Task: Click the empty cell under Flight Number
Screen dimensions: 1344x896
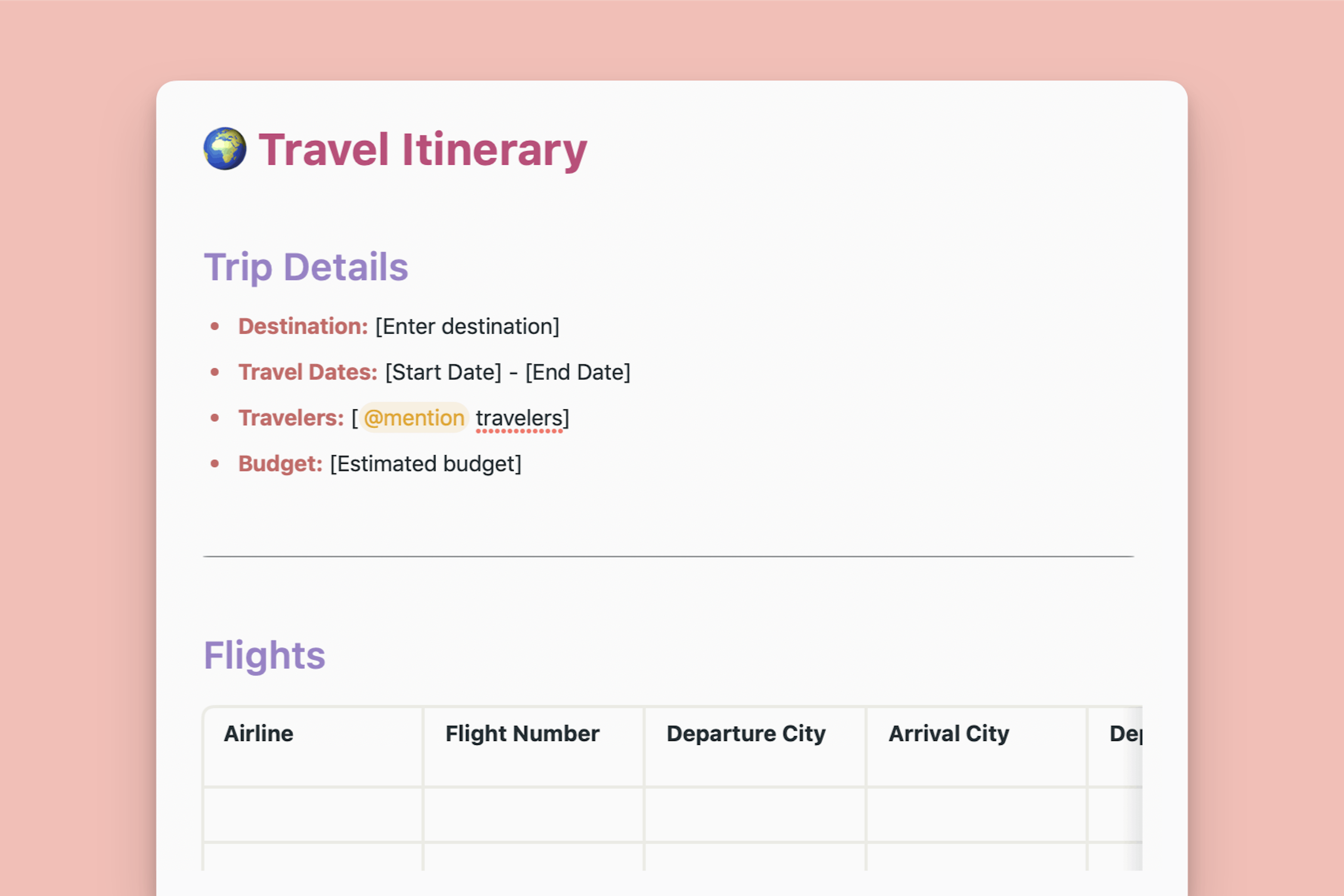Action: (533, 815)
